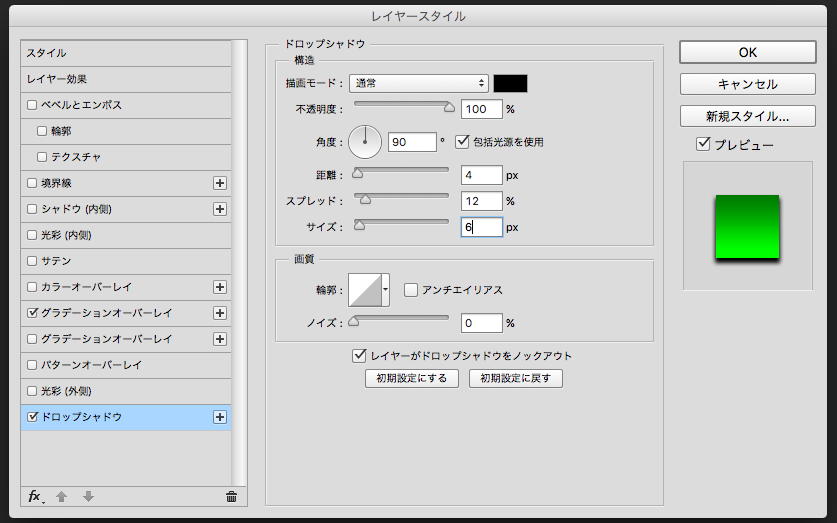Select シャドウ (内側) row label
The height and width of the screenshot is (523, 837).
coord(76,209)
